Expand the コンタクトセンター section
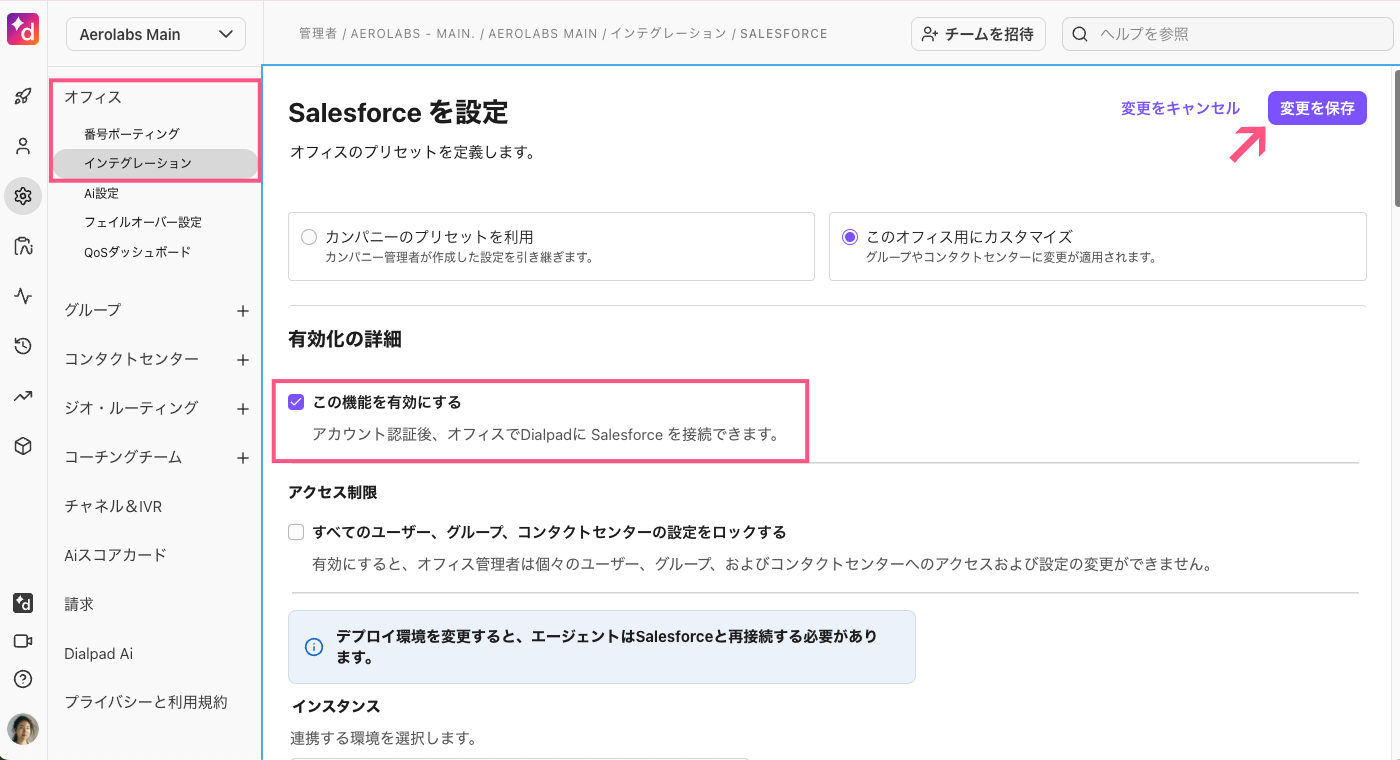 point(131,359)
